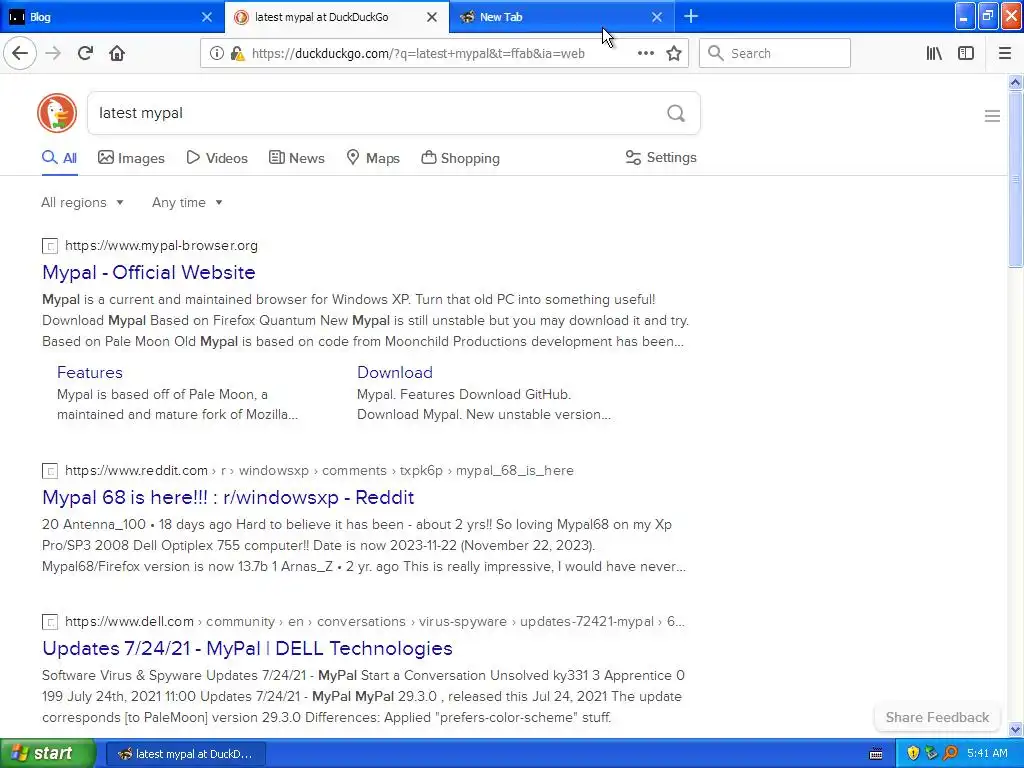Focus the toolbar Search field
Viewport: 1024px width, 768px height.
point(775,54)
